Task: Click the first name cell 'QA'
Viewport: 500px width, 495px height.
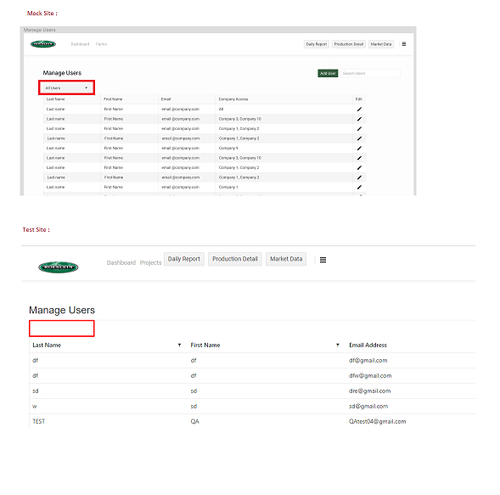Action: (x=195, y=422)
